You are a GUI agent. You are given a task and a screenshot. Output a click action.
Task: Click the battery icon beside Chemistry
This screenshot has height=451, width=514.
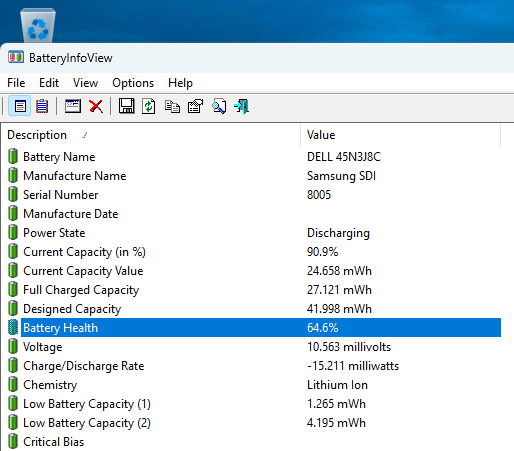tap(13, 384)
